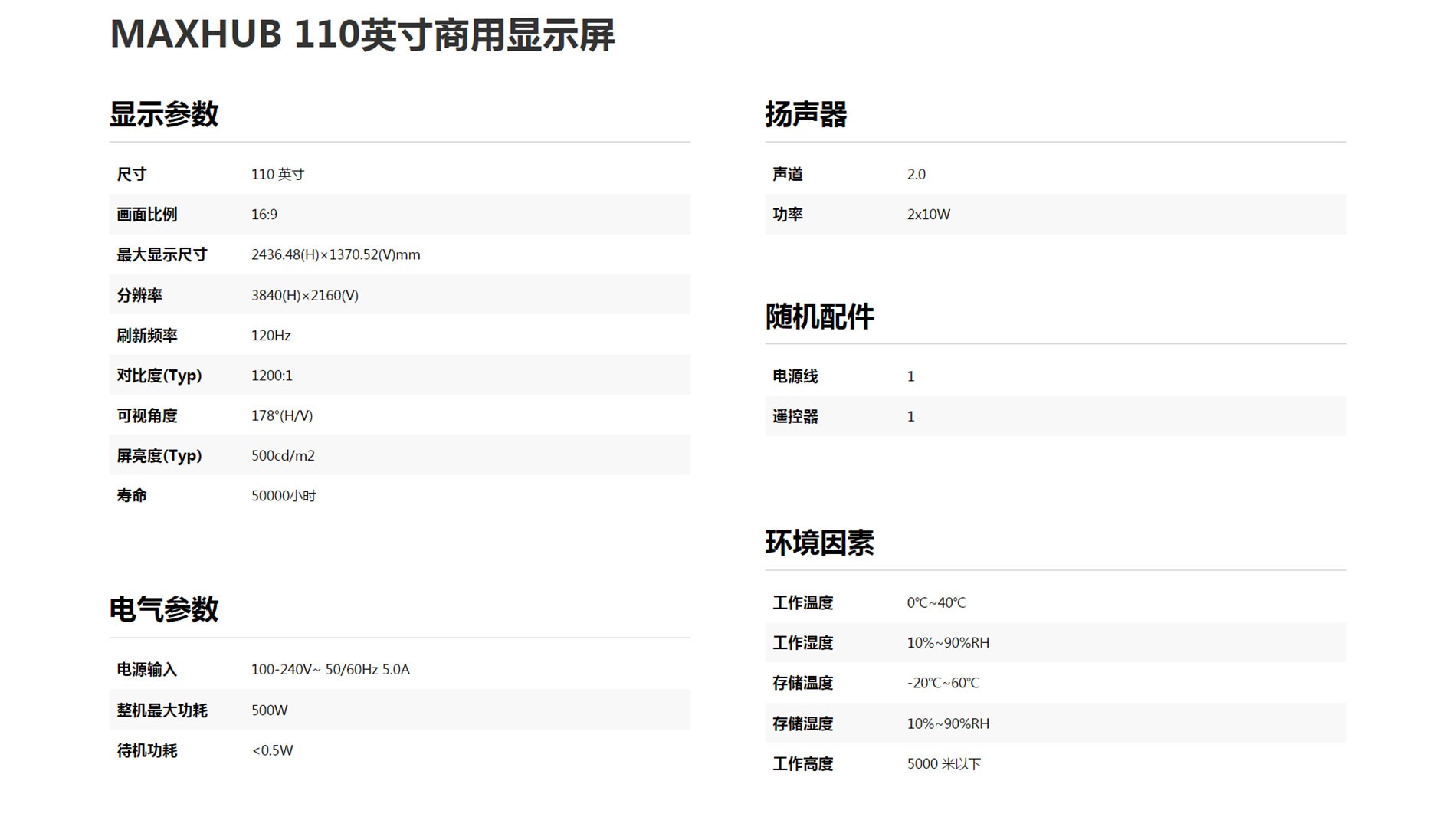
Task: Click the 电气参数 section heading
Action: (x=164, y=609)
